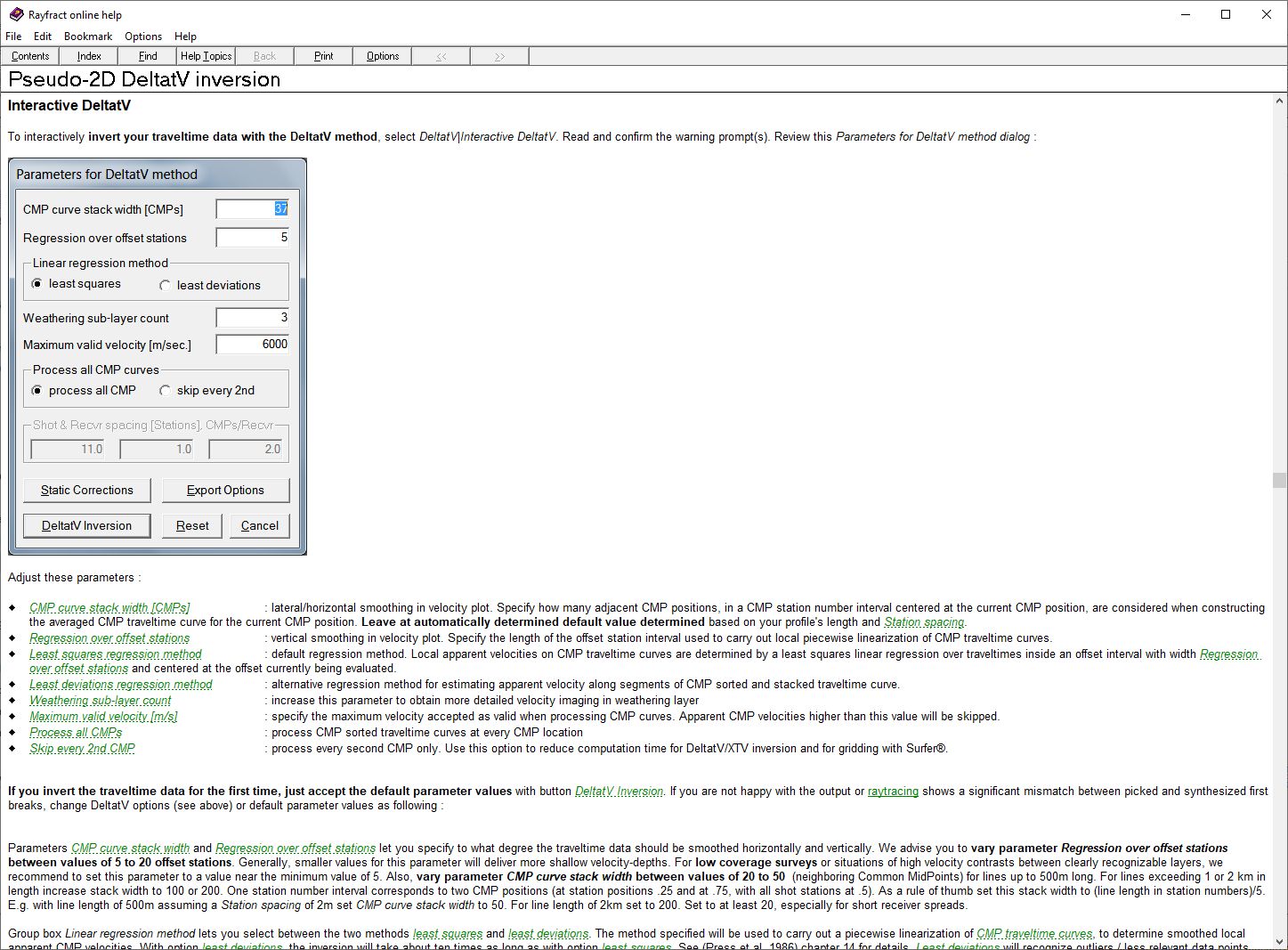Click the Find toolbar button
Image resolution: width=1288 pixels, height=950 pixels.
click(x=148, y=56)
